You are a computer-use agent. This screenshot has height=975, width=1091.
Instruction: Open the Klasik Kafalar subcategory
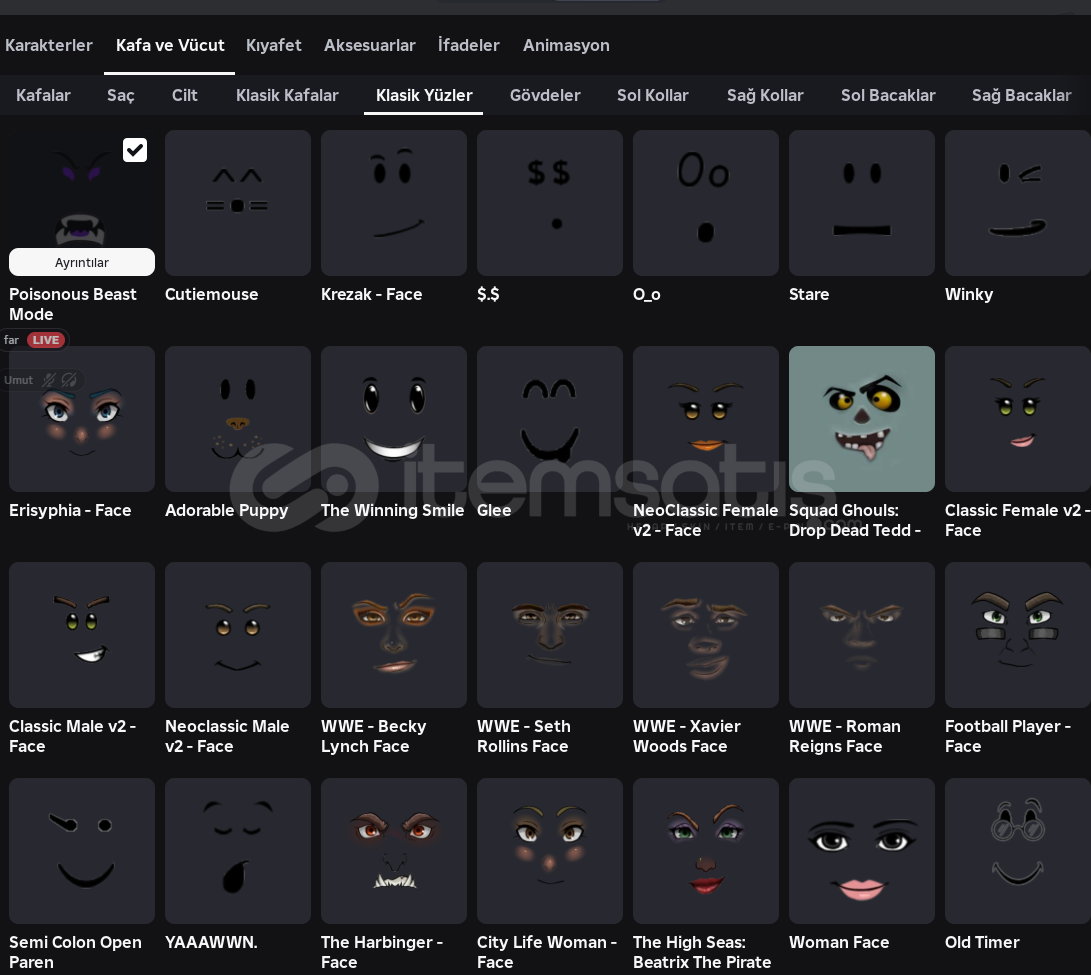(287, 95)
